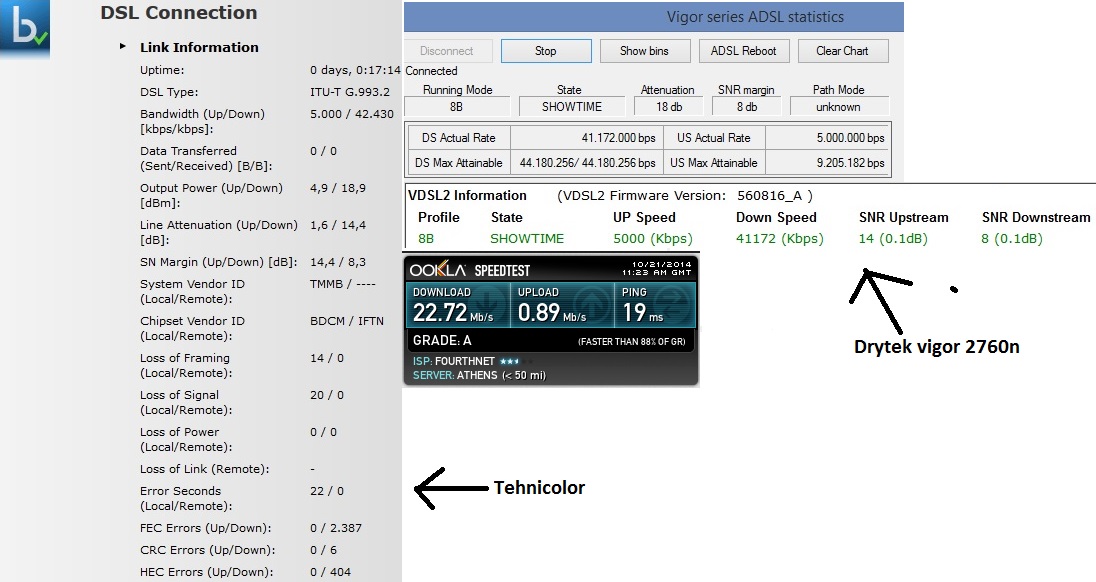Click the HEC Errors value 0 / 404
This screenshot has width=1096, height=582.
331,572
